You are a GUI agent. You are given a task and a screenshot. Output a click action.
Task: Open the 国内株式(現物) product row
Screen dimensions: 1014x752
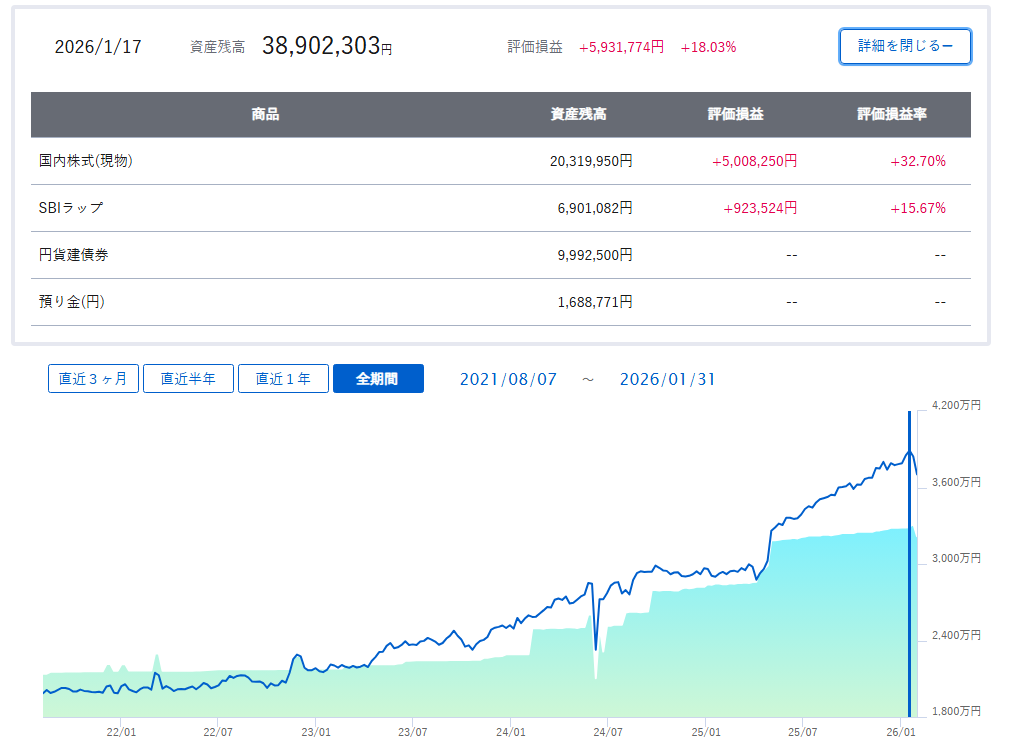87,161
